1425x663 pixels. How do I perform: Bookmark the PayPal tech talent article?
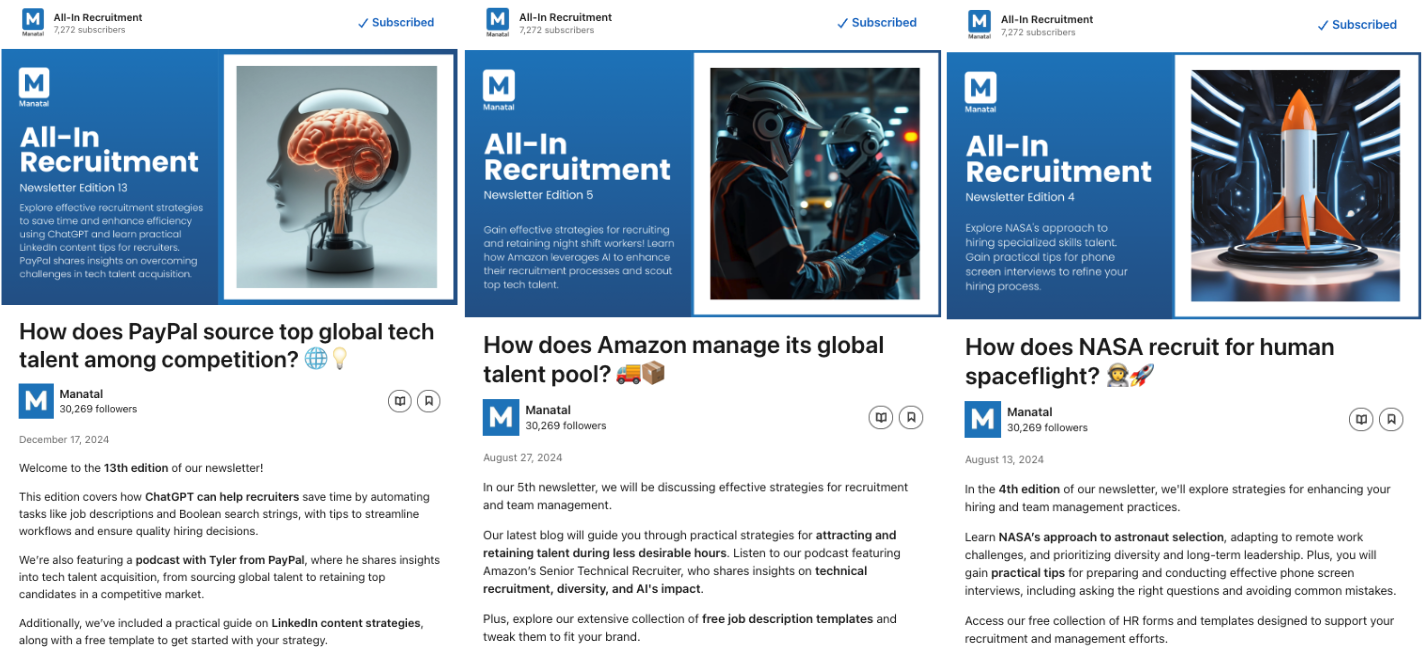click(x=428, y=401)
